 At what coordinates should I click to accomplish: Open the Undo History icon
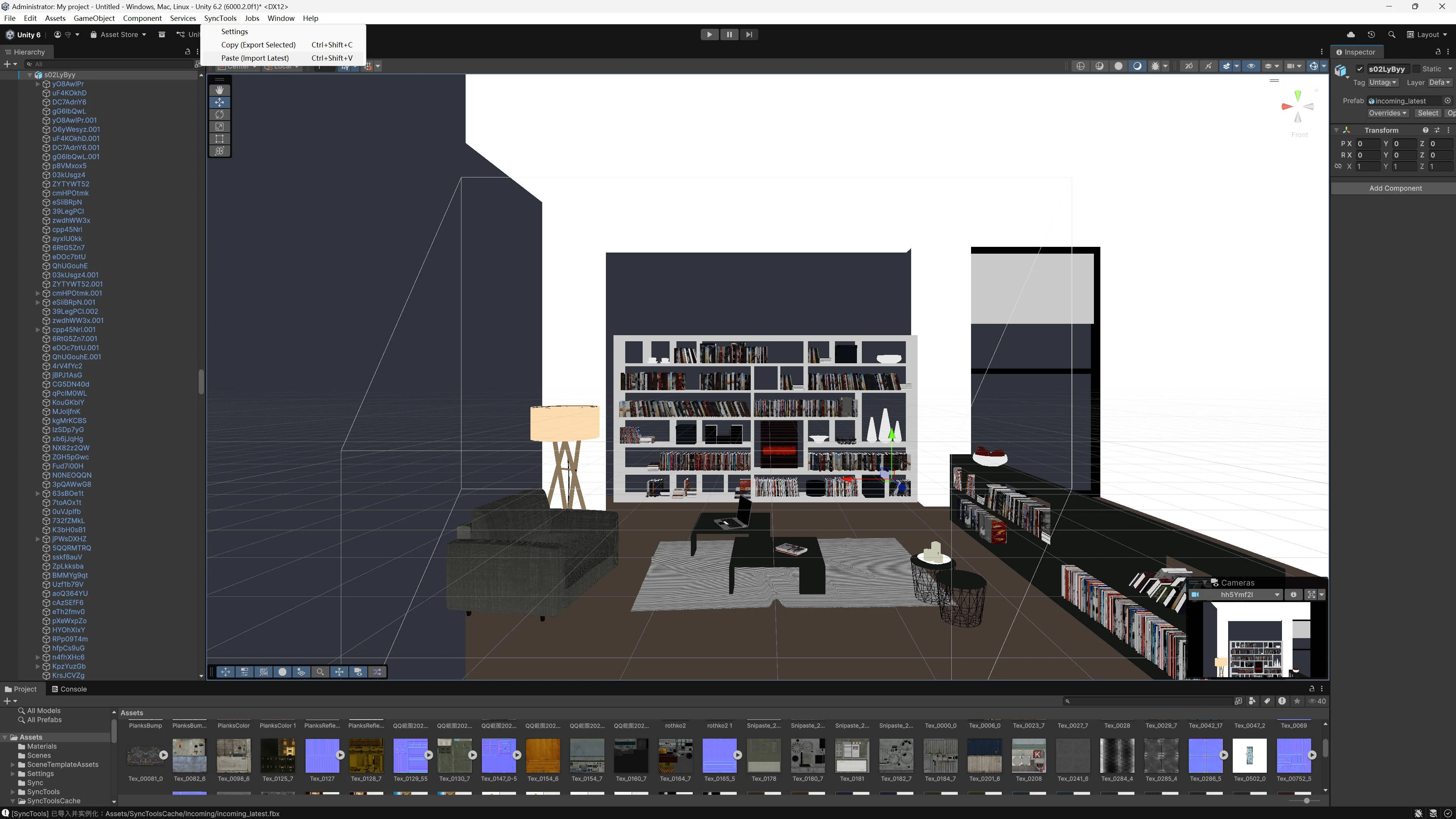(1371, 35)
